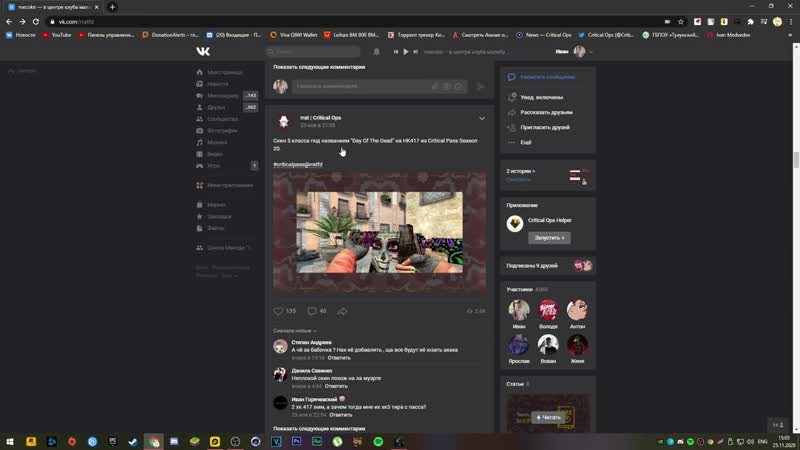
Task: Open YouTube bookmark in bookmarks bar
Action: pyautogui.click(x=57, y=35)
